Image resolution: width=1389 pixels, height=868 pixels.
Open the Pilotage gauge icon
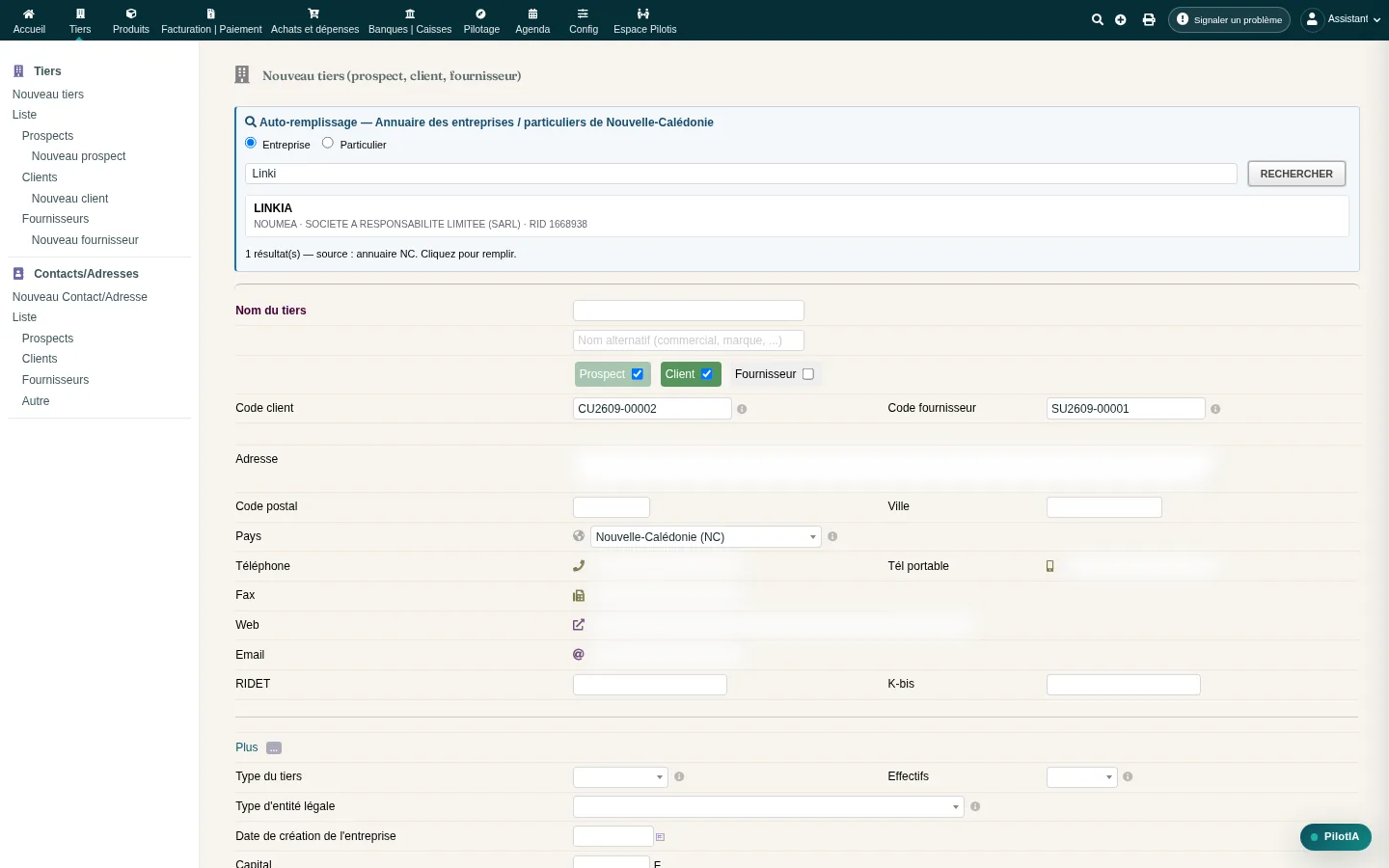(481, 14)
